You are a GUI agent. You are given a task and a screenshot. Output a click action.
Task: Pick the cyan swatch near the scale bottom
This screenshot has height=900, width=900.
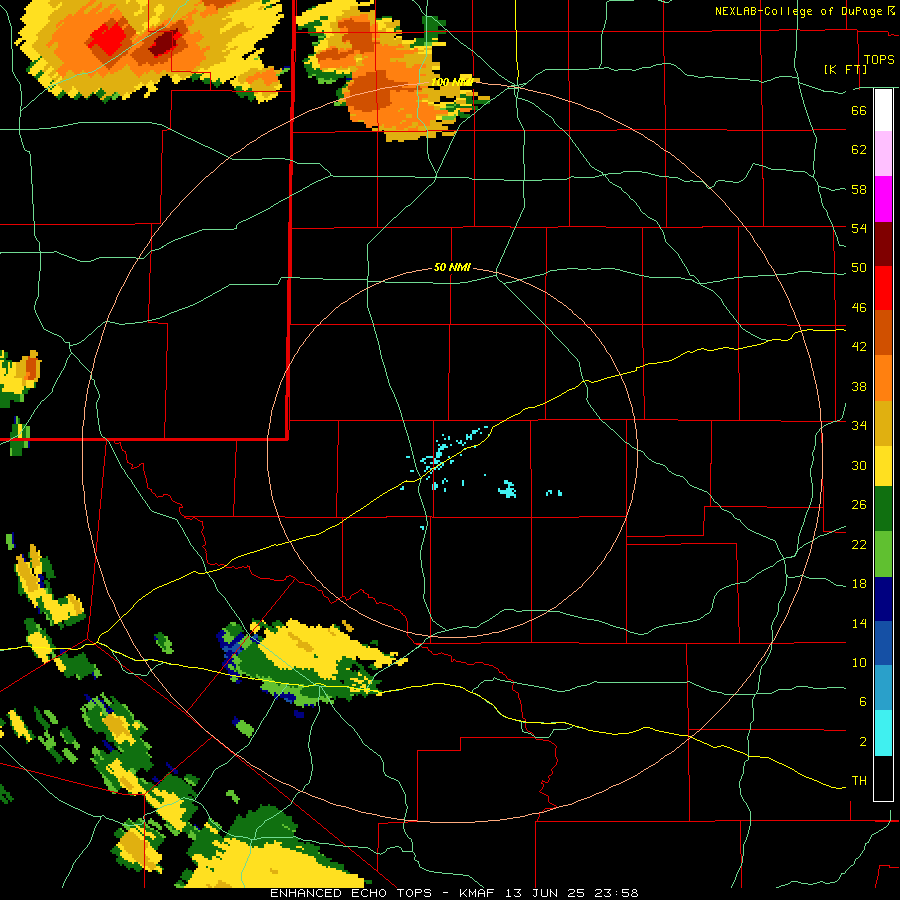tap(883, 733)
